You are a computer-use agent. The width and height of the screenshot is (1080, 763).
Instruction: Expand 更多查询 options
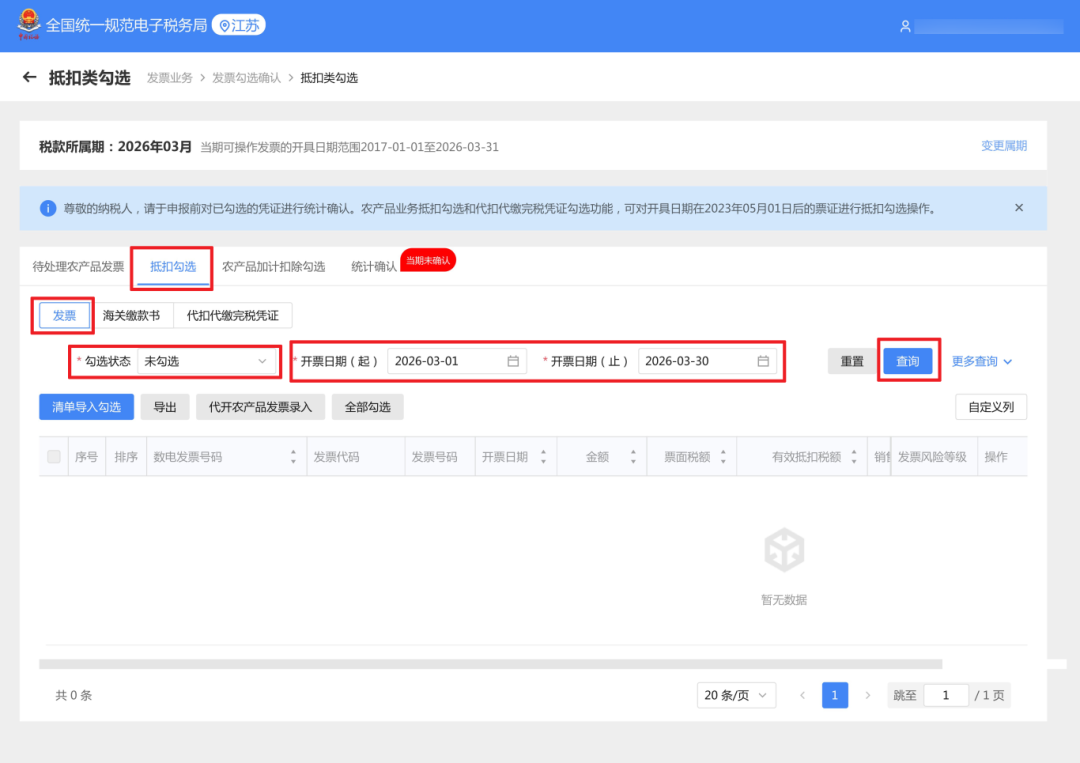point(982,361)
